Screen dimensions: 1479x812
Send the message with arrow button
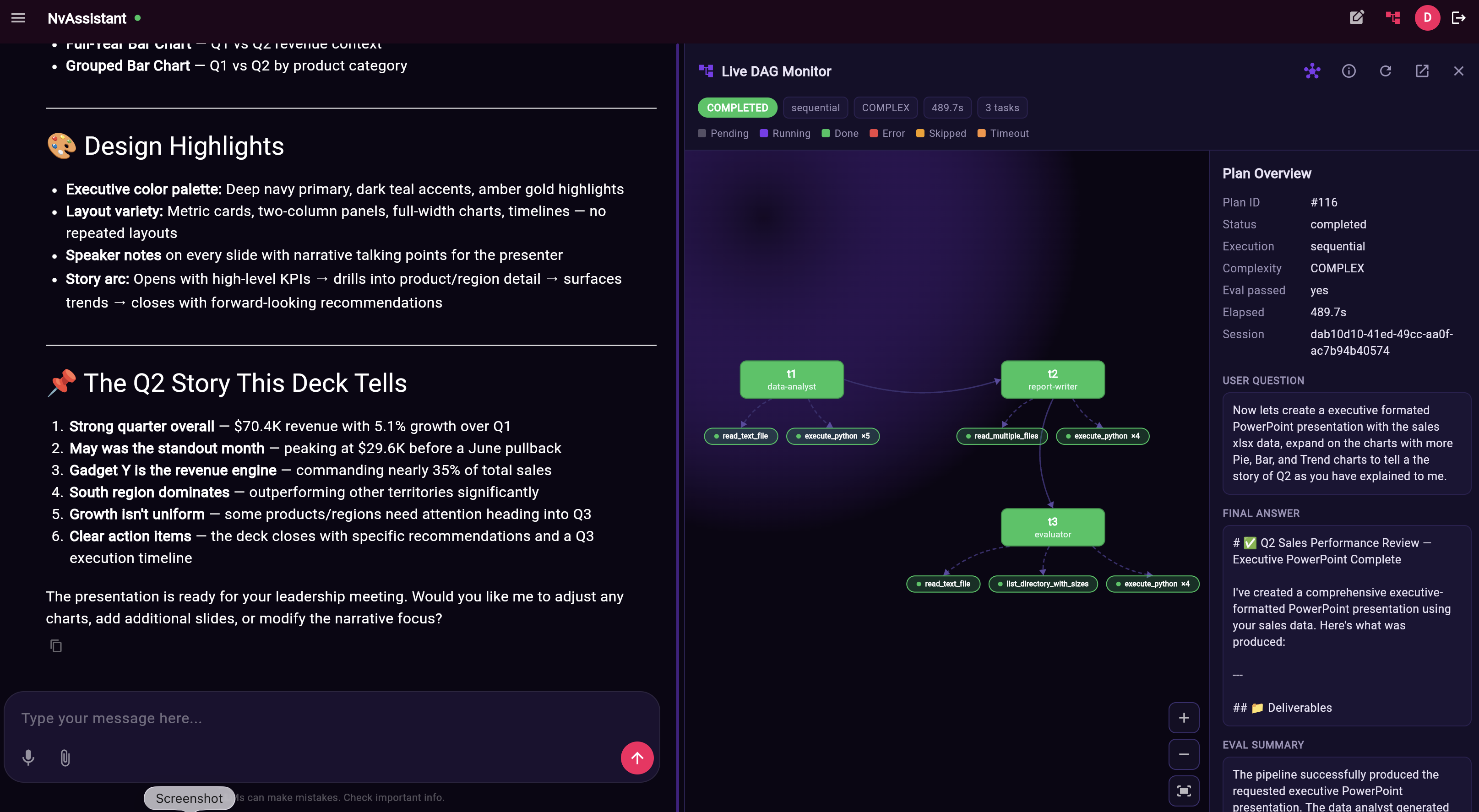pyautogui.click(x=637, y=758)
